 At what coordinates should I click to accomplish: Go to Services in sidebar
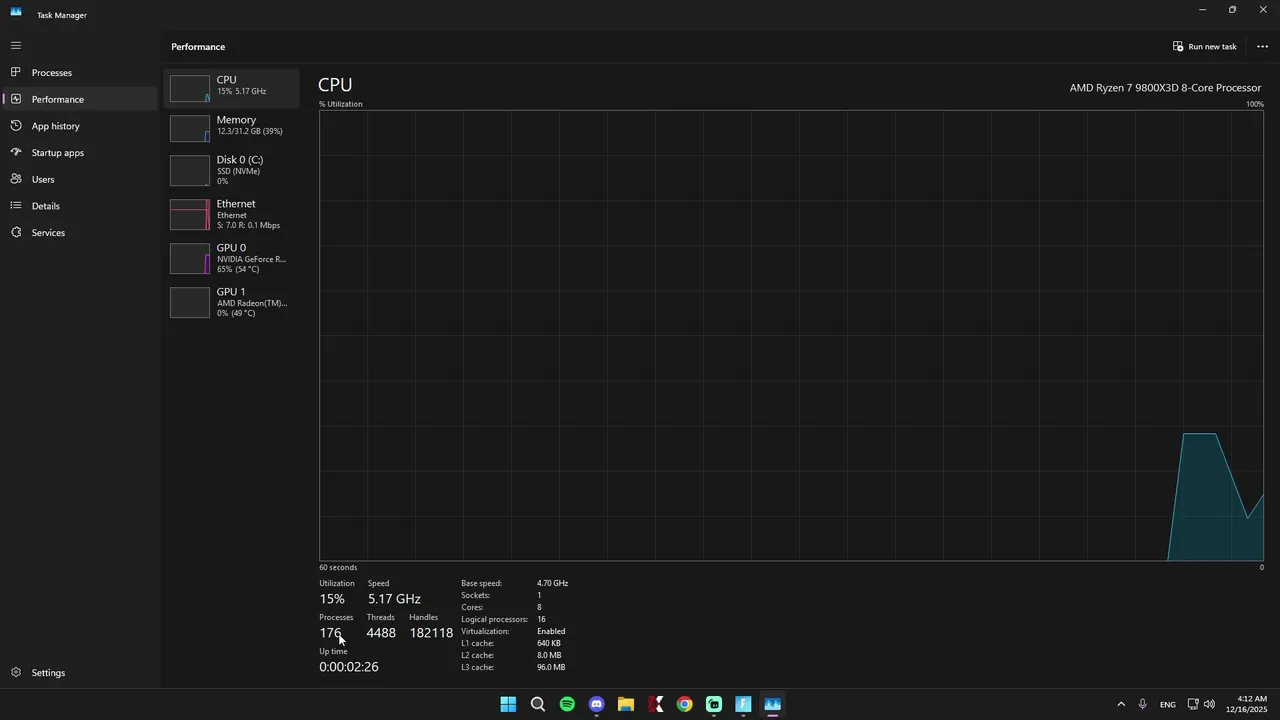[x=48, y=233]
